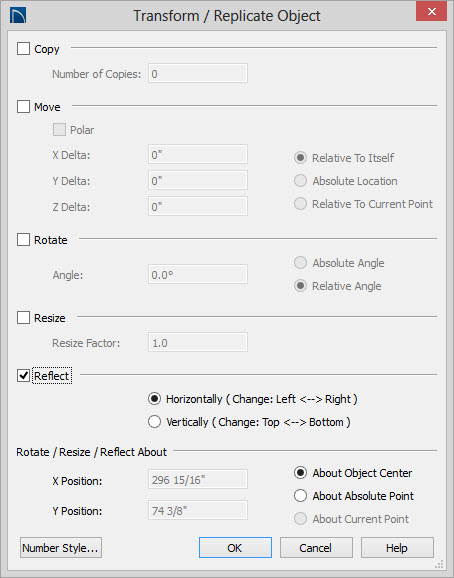Tick the Resize checkbox
This screenshot has width=454, height=578.
24,317
